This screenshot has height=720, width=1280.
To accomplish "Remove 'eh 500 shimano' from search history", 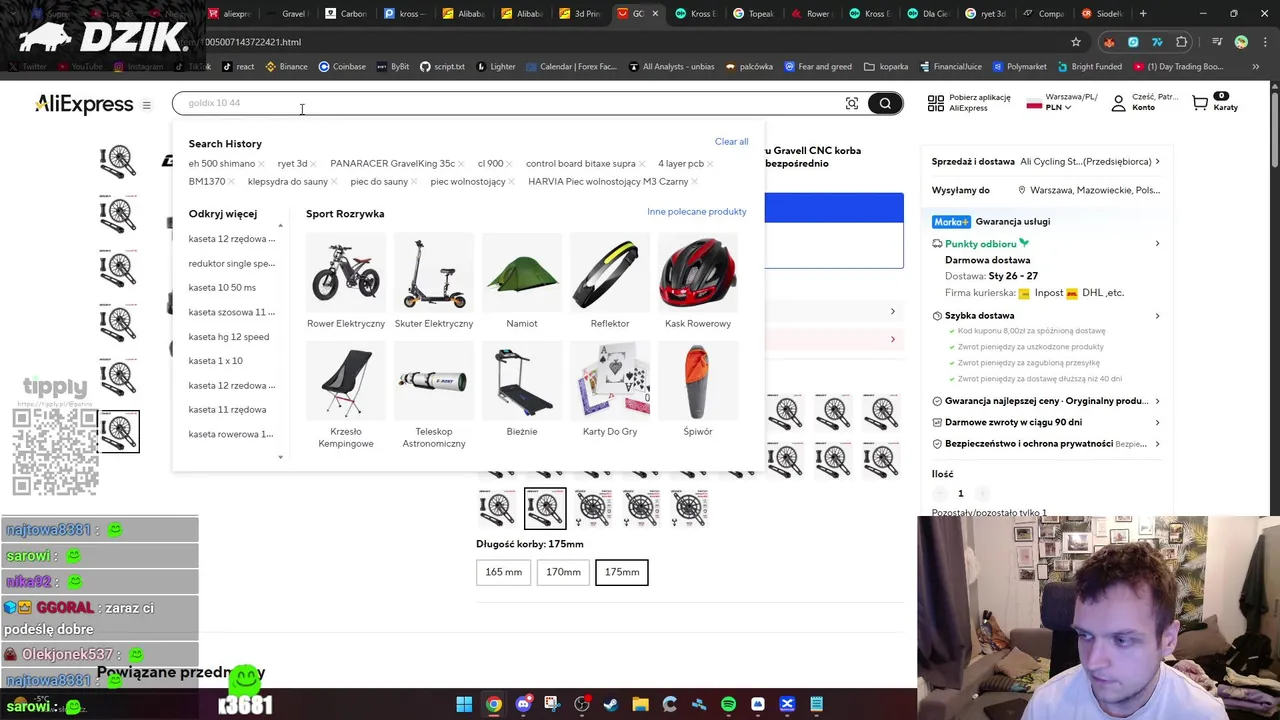I will (x=261, y=164).
